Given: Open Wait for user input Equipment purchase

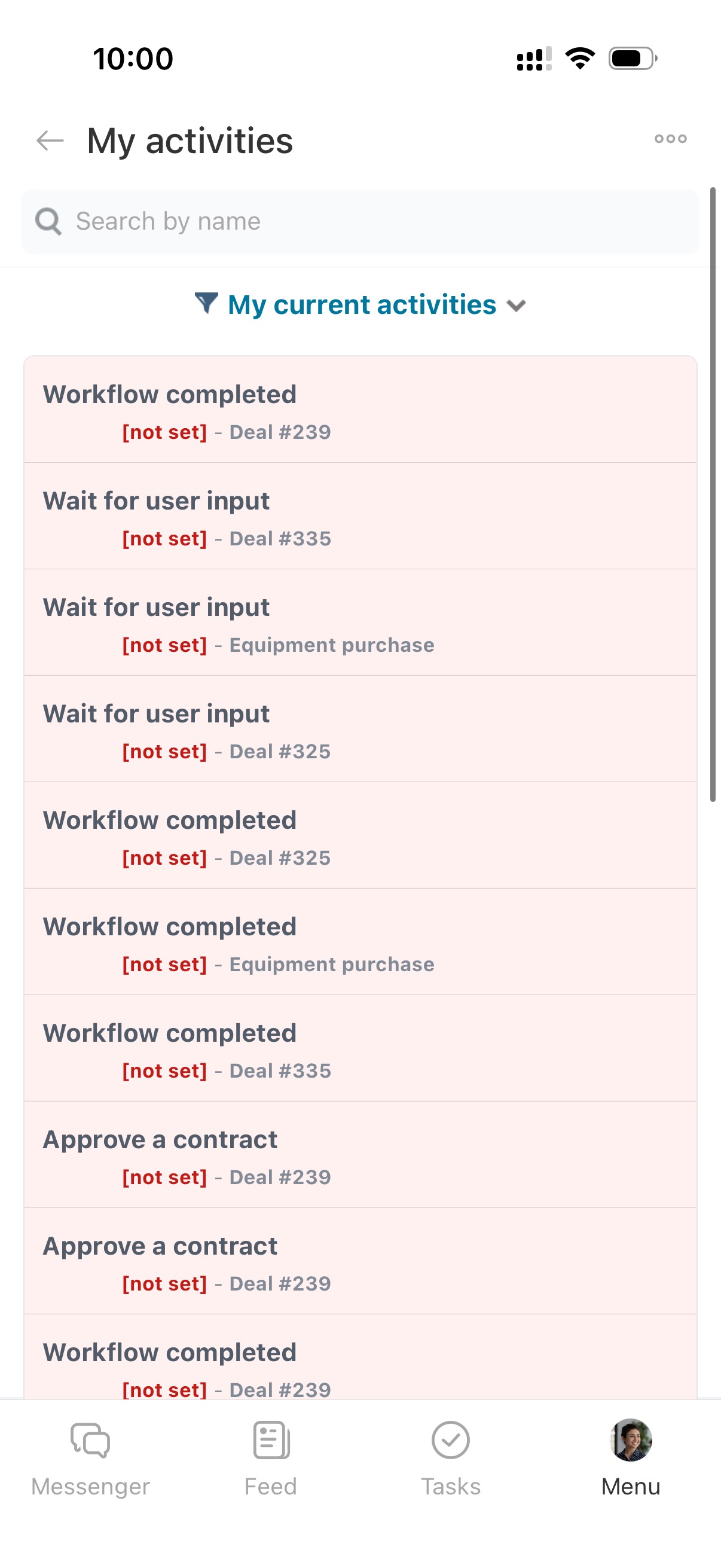Looking at the screenshot, I should pyautogui.click(x=360, y=623).
